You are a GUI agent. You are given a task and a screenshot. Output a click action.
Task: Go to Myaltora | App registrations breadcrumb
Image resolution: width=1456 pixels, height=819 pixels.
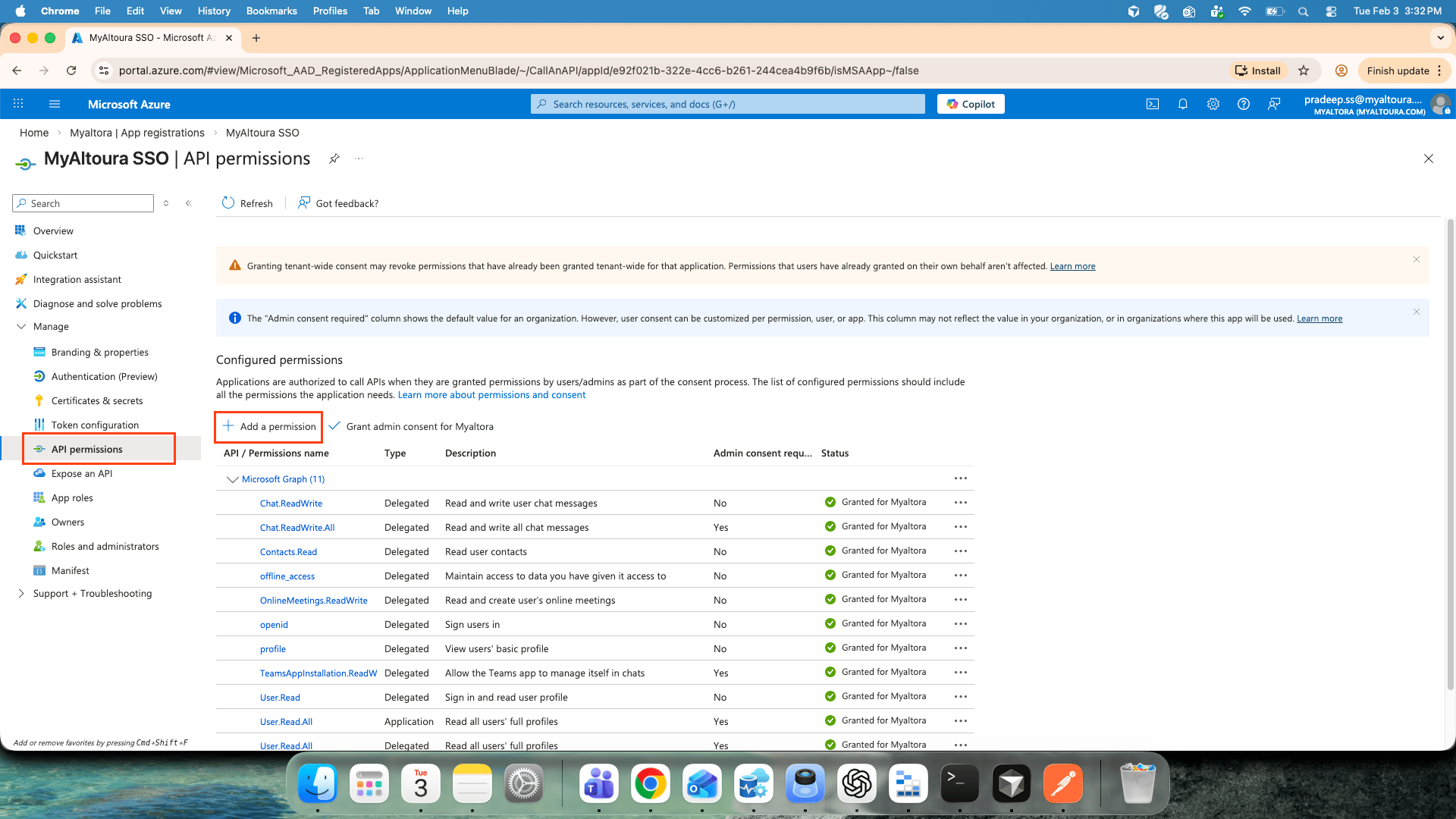(137, 133)
